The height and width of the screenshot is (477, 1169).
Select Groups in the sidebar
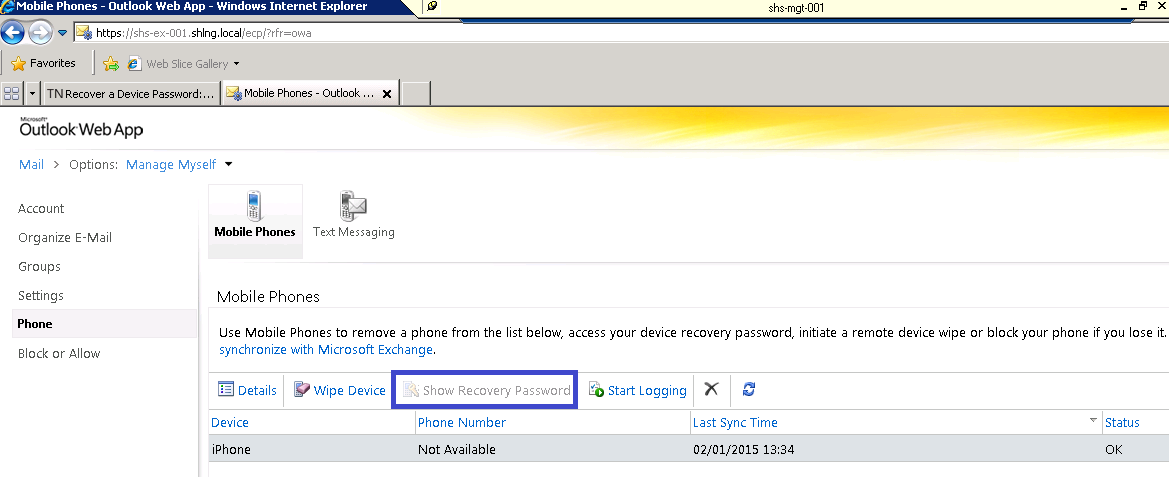[40, 267]
